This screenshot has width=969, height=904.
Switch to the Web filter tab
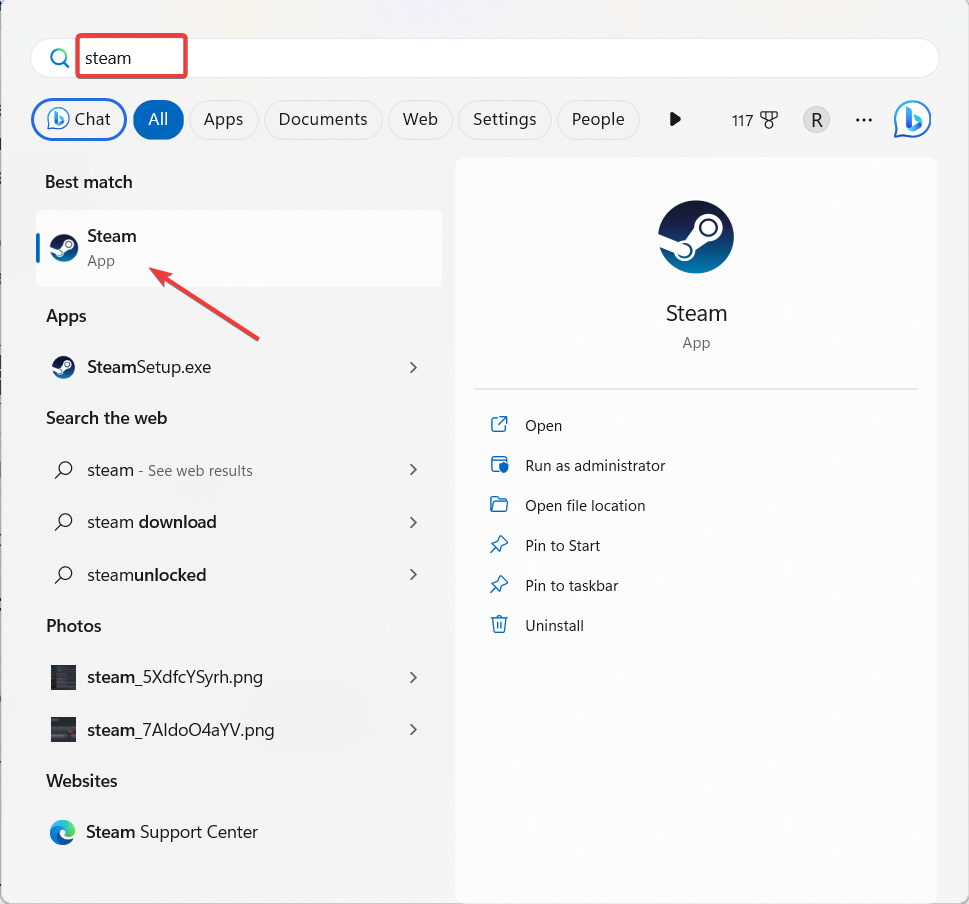[420, 119]
